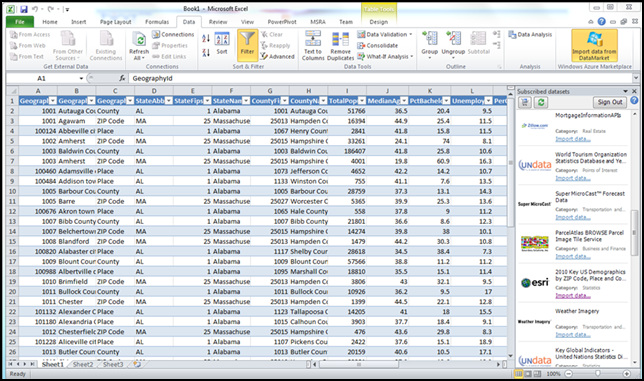
Task: Click Remove Duplicates icon
Action: pos(340,39)
